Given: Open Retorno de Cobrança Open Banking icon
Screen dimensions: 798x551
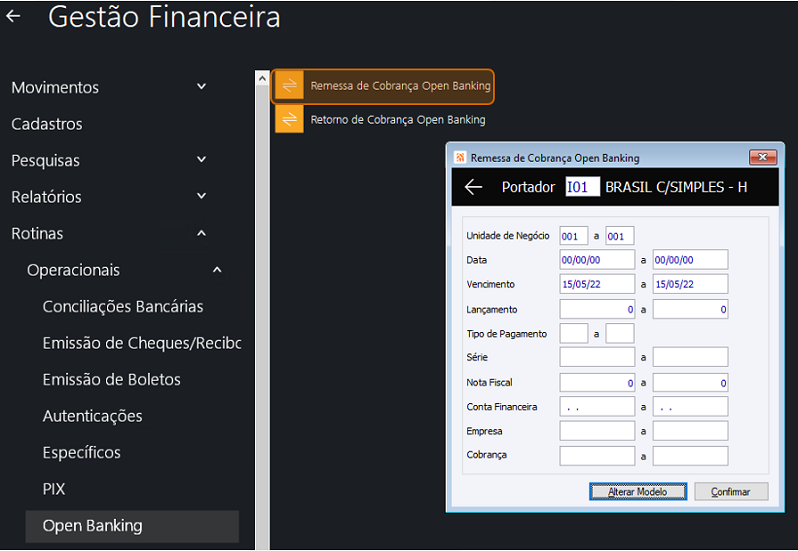Looking at the screenshot, I should coord(289,119).
